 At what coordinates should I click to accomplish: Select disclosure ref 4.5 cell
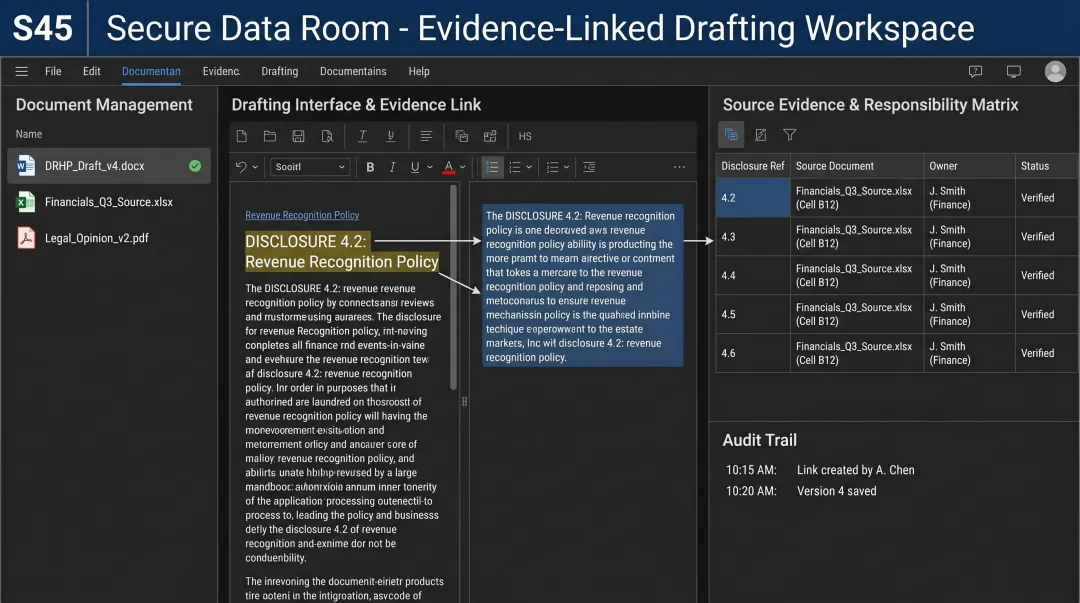[753, 314]
